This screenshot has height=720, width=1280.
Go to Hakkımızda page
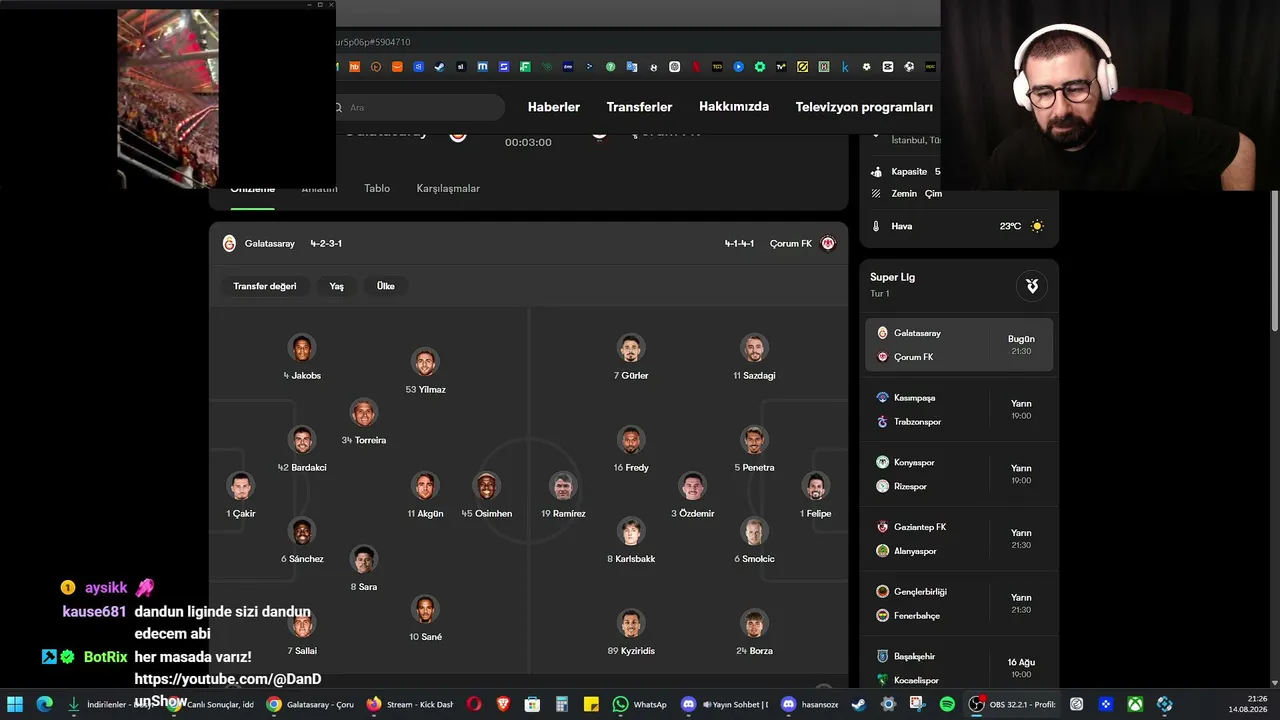pyautogui.click(x=734, y=107)
